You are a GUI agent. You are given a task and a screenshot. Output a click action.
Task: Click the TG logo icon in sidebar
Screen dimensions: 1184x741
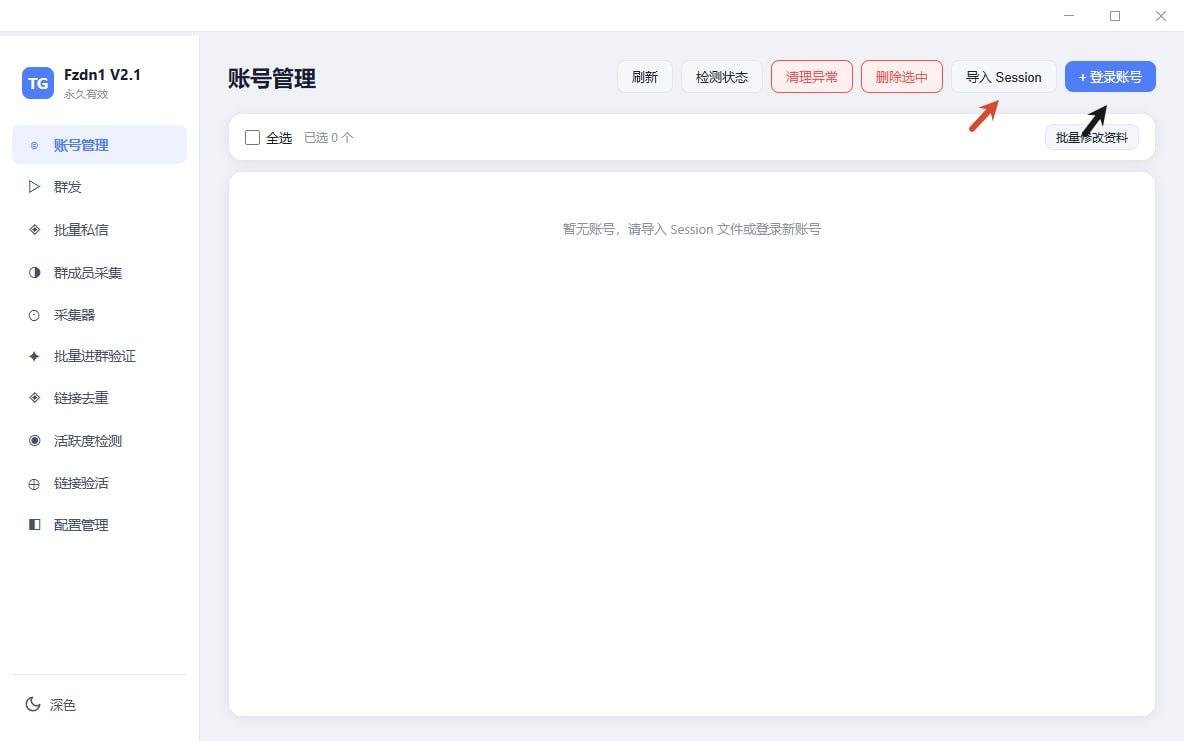37,84
